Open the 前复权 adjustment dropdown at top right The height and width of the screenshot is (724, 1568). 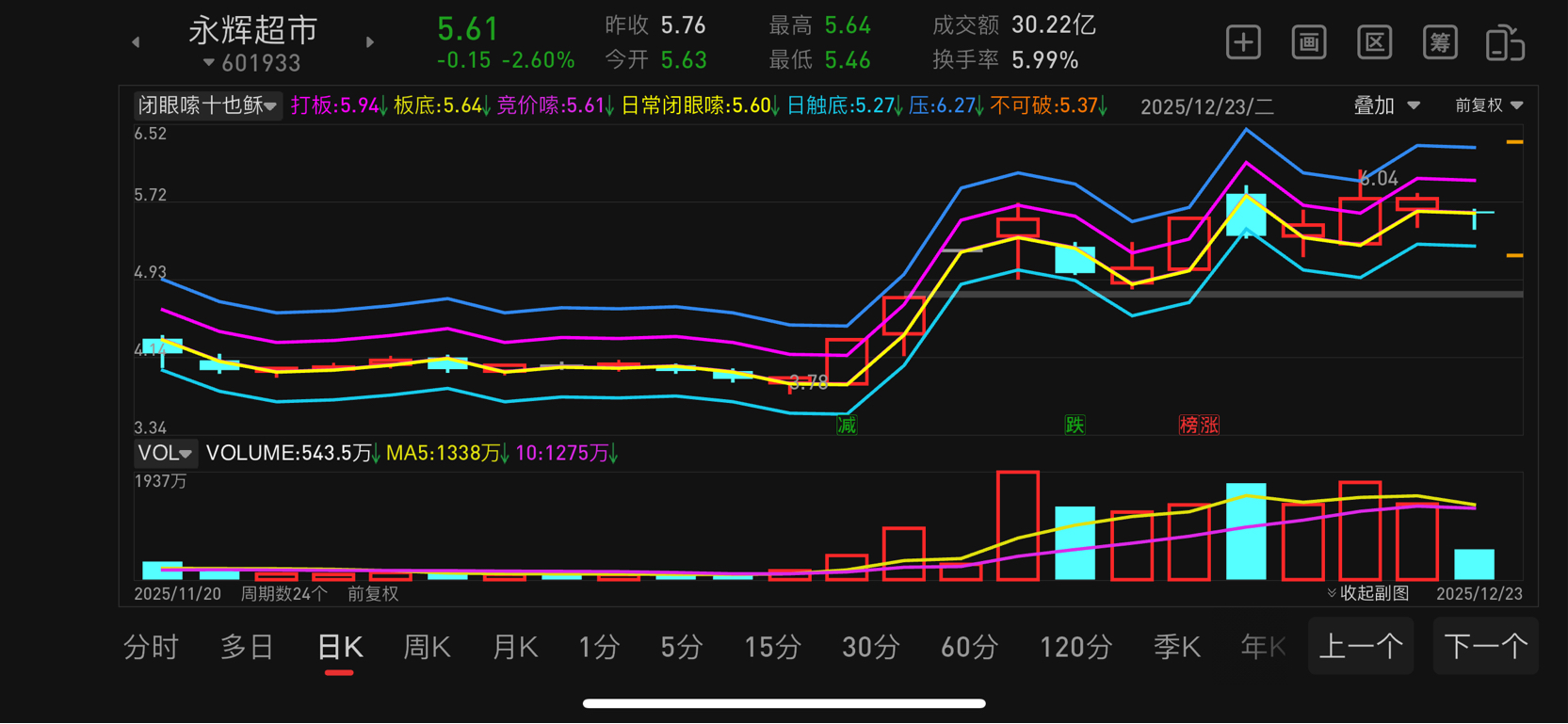coord(1489,105)
